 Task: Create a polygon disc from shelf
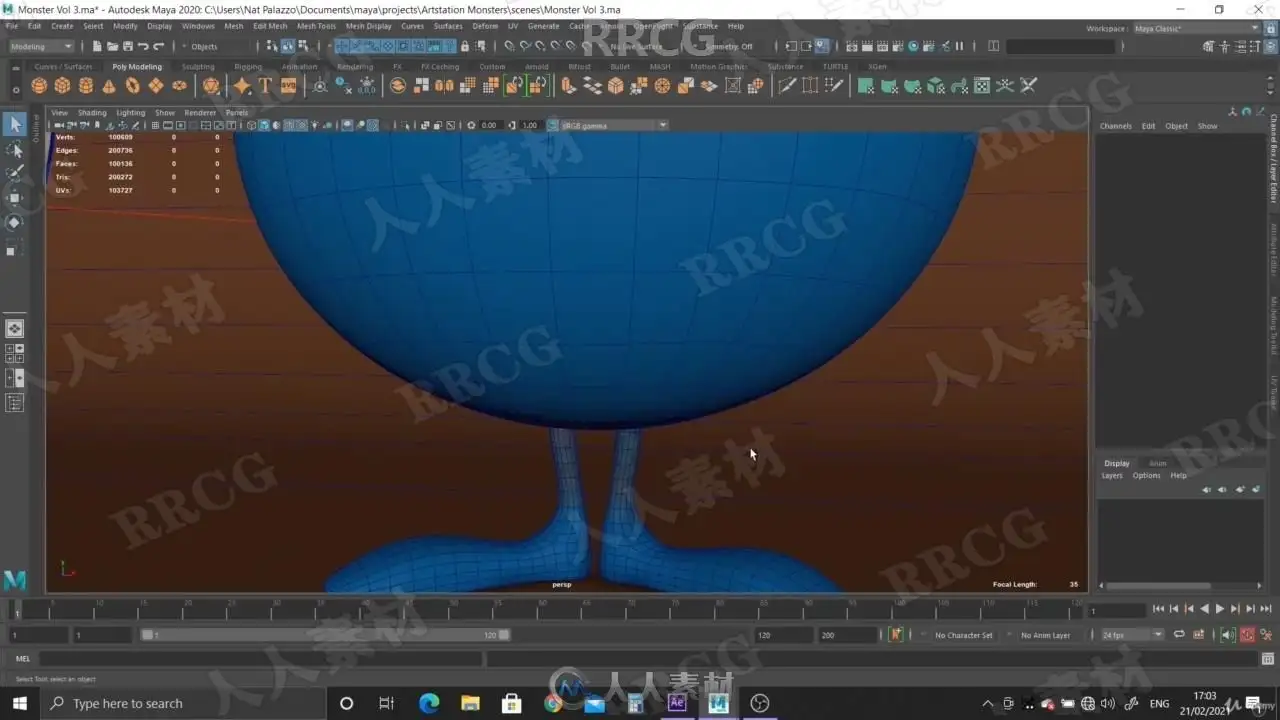coord(179,86)
